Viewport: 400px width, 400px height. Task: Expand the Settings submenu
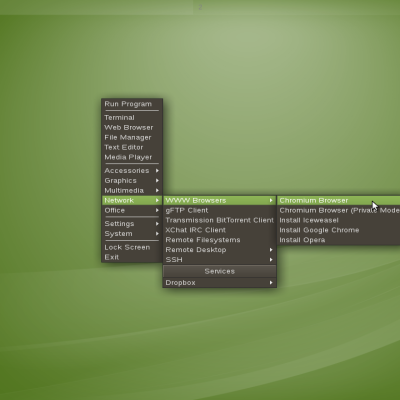tap(132, 224)
